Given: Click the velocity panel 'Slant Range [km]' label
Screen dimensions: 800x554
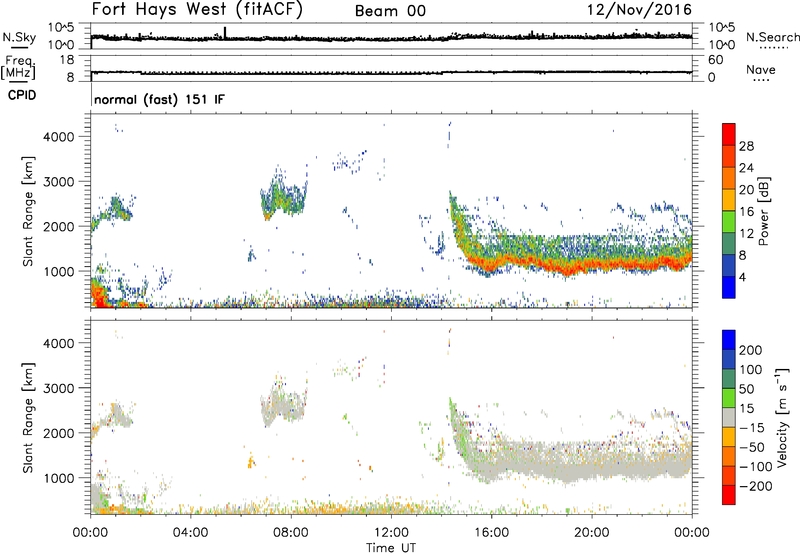Looking at the screenshot, I should click(x=28, y=418).
